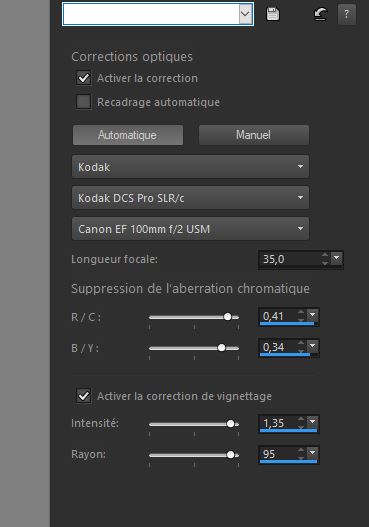
Task: Open the B / Y value dropdown arrow
Action: (313, 346)
